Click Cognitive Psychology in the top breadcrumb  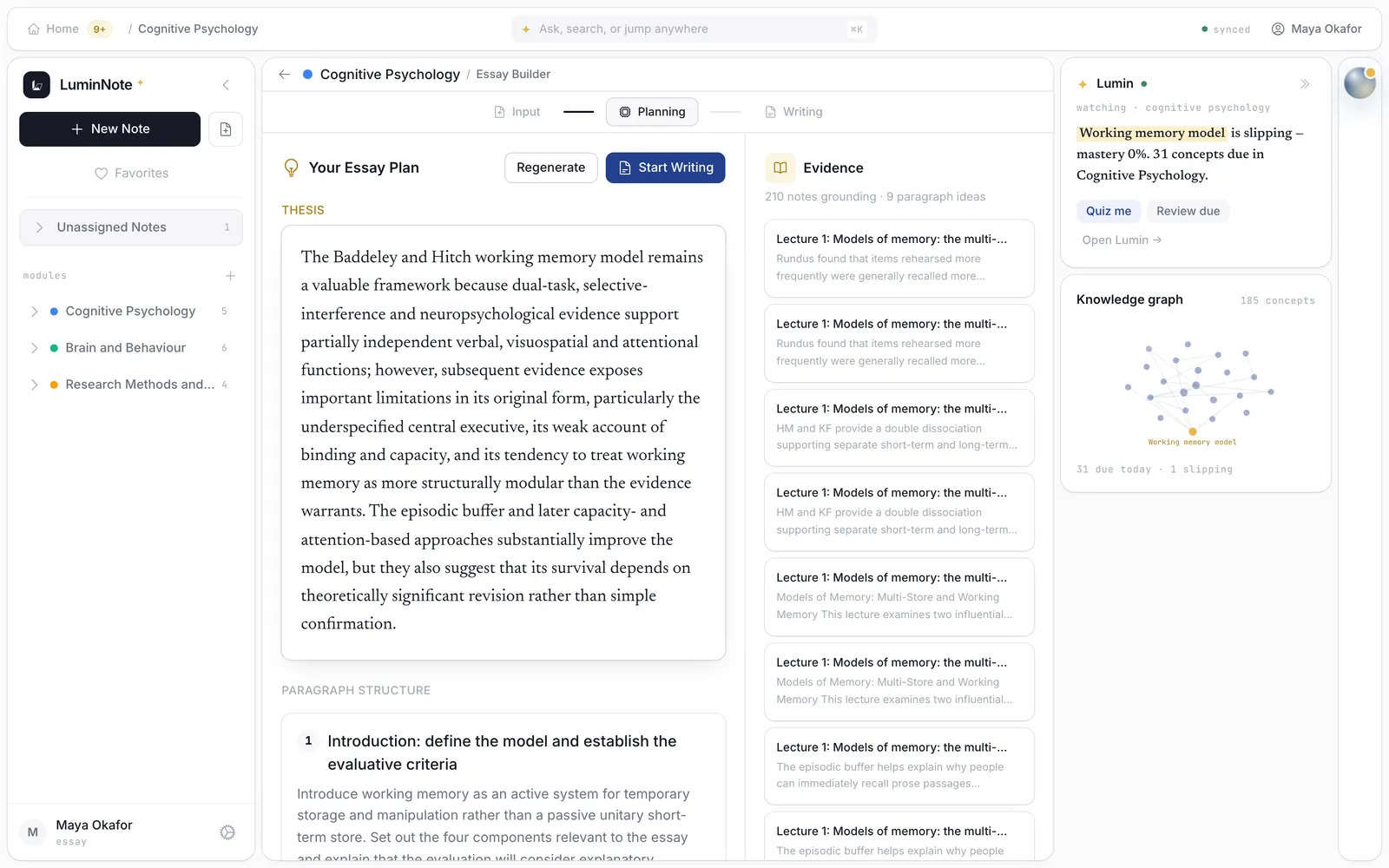coord(198,29)
